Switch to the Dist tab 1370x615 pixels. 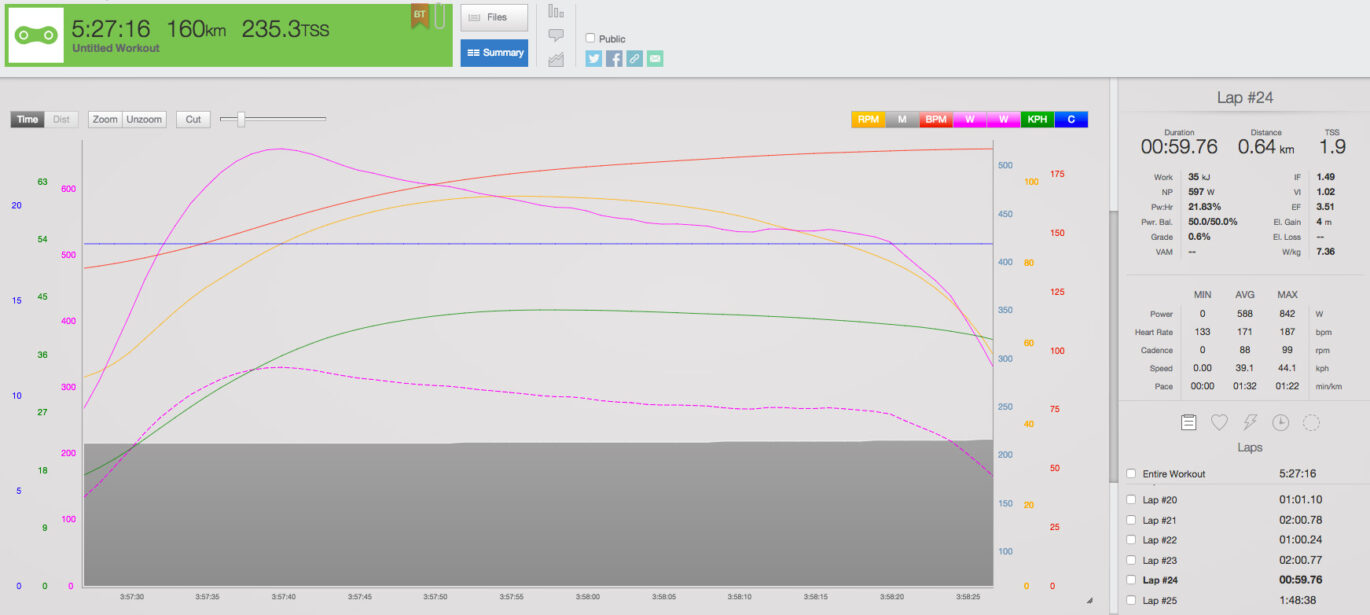pos(60,119)
